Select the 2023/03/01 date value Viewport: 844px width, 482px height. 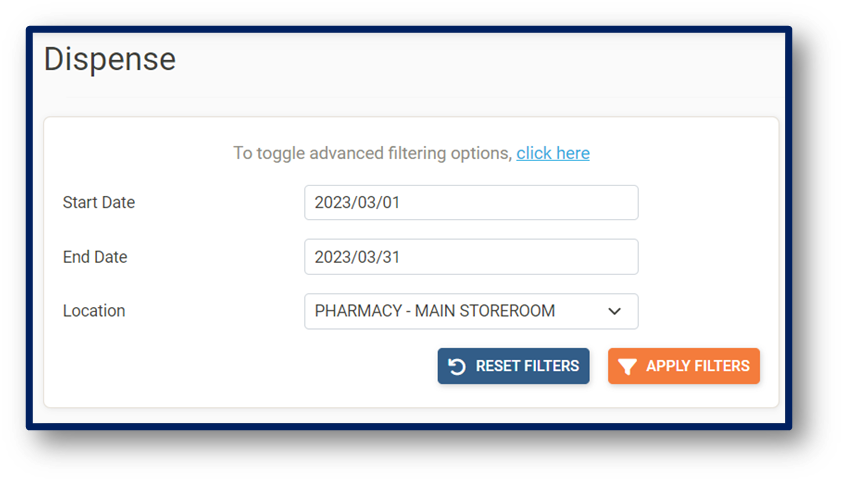[x=358, y=203]
